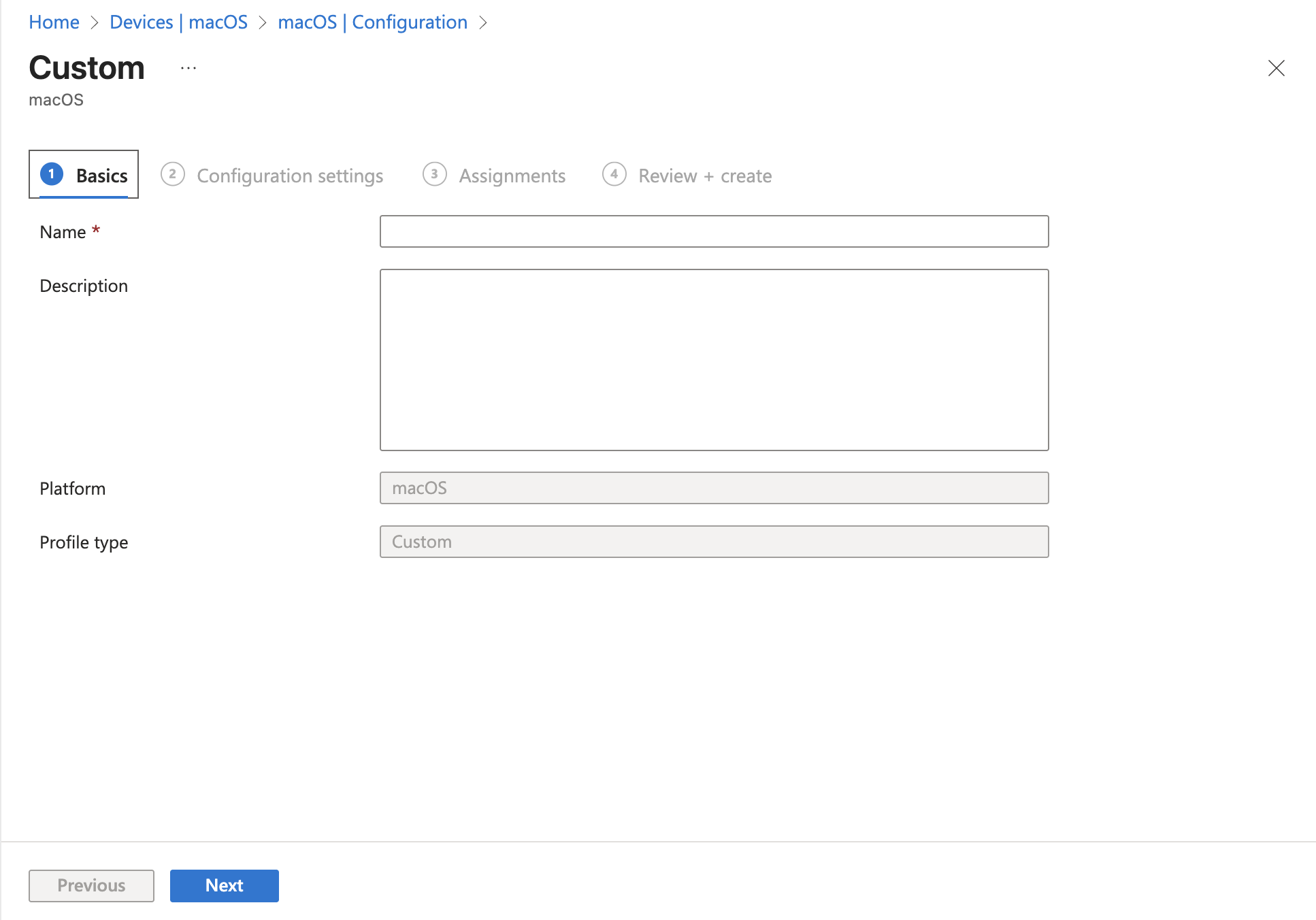Screen dimensions: 1316x920
Task: Switch to the Assignments tab
Action: pyautogui.click(x=512, y=176)
